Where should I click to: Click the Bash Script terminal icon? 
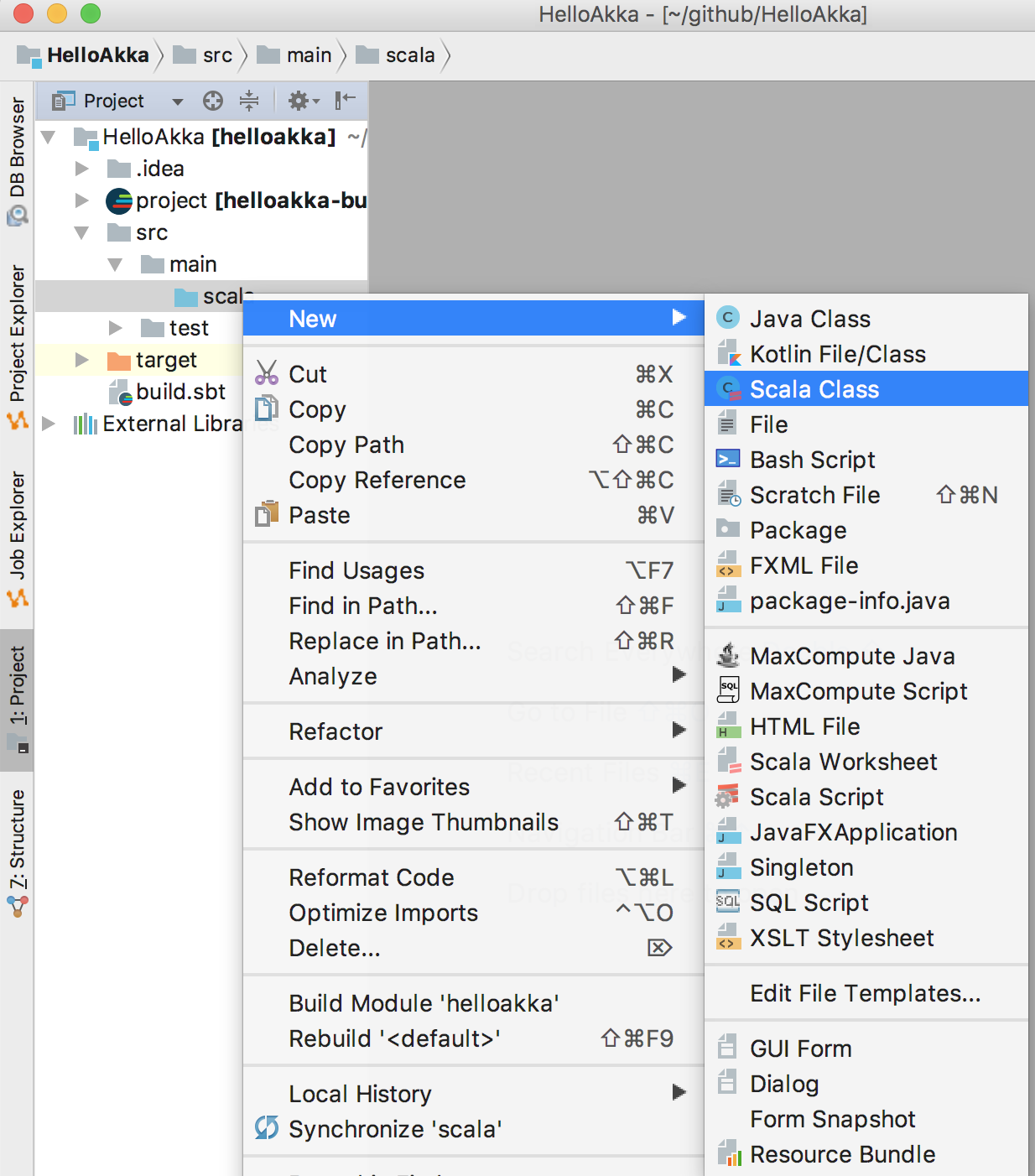point(728,459)
